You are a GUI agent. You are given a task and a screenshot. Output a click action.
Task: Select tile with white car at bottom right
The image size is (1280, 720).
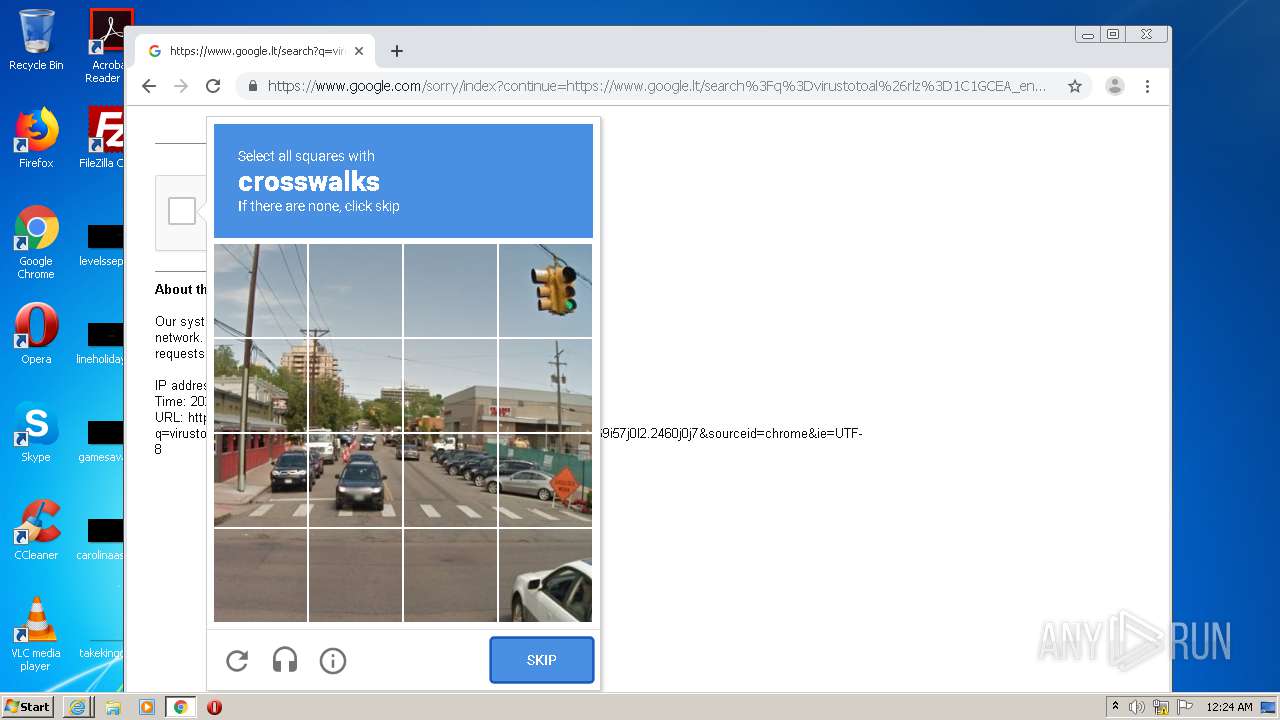tap(545, 575)
